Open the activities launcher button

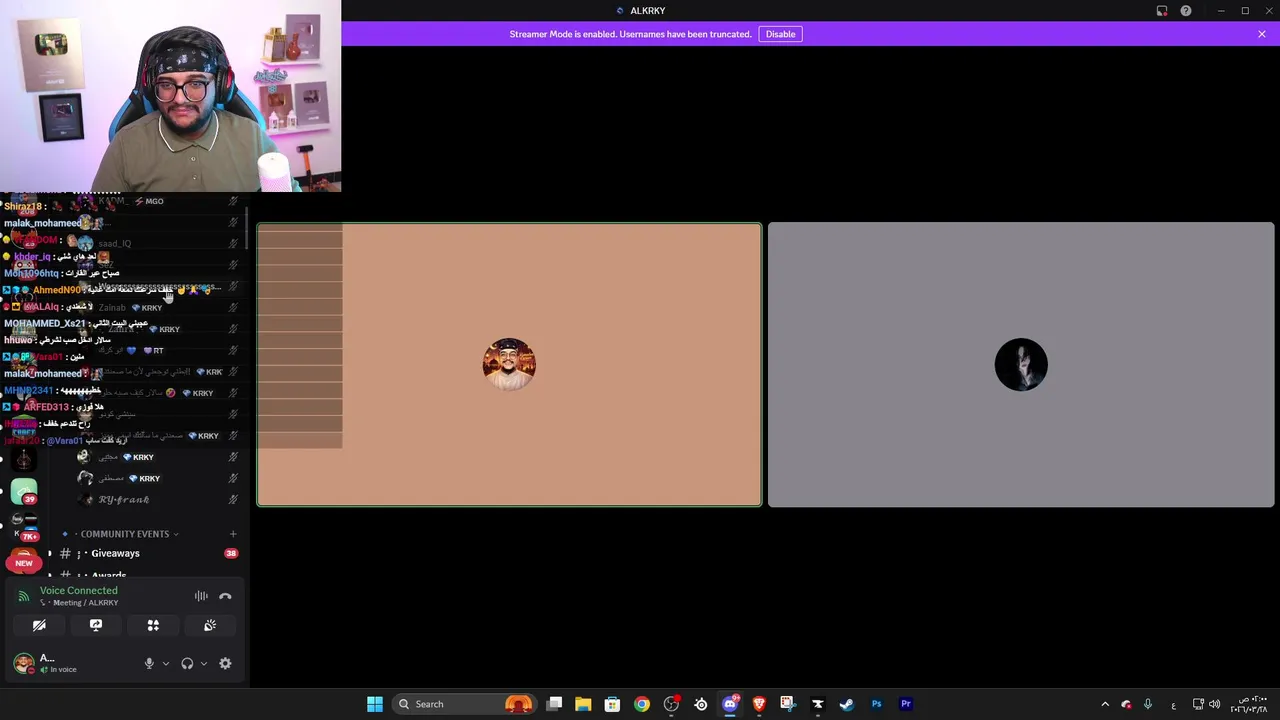(153, 625)
